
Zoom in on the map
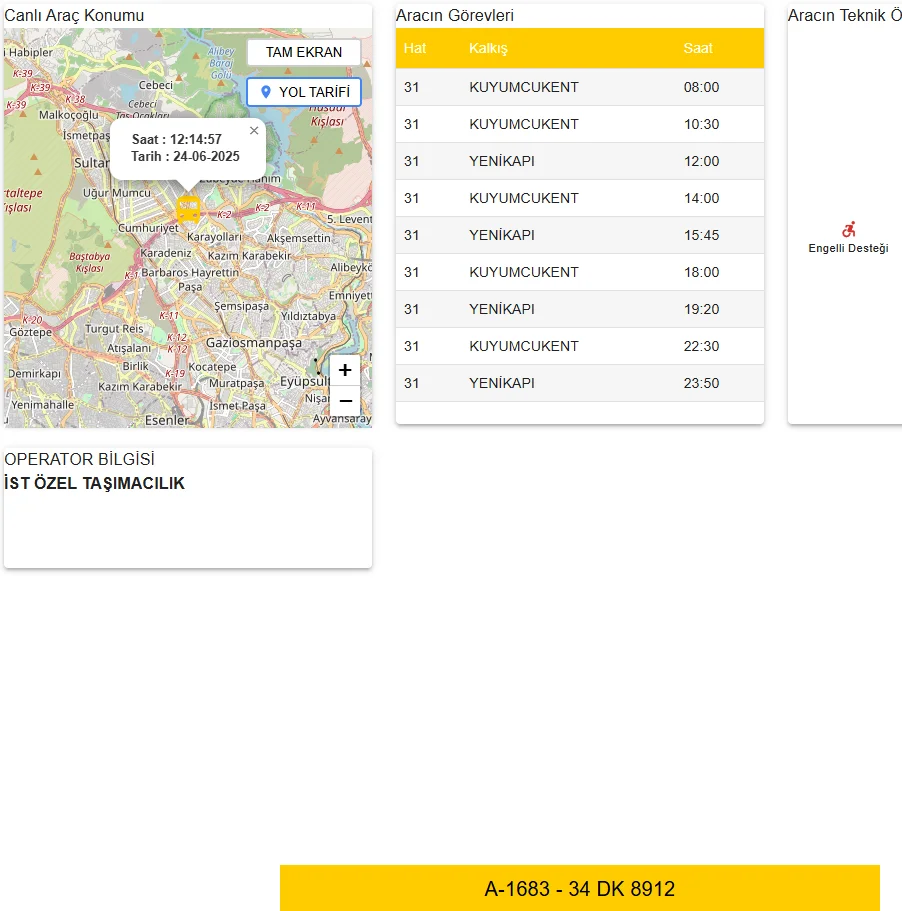point(345,370)
